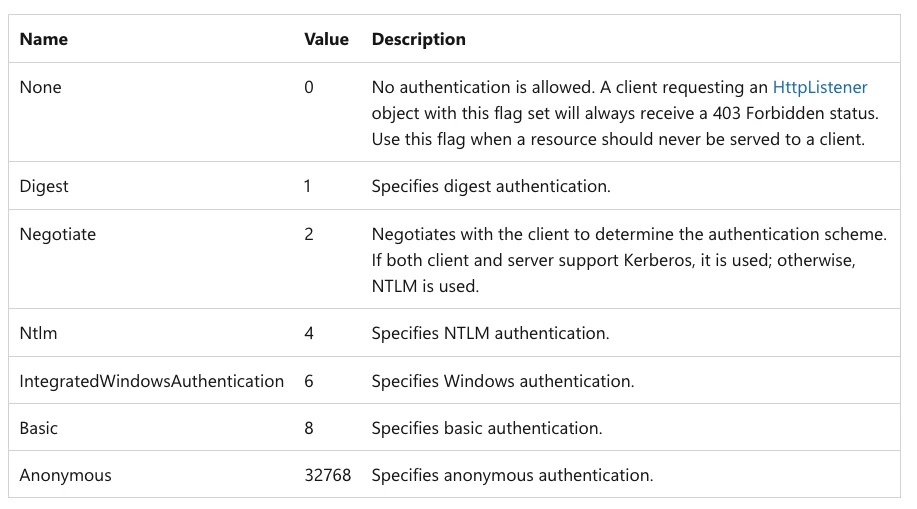The height and width of the screenshot is (509, 917).
Task: Click the value 8 in the table
Action: [309, 428]
